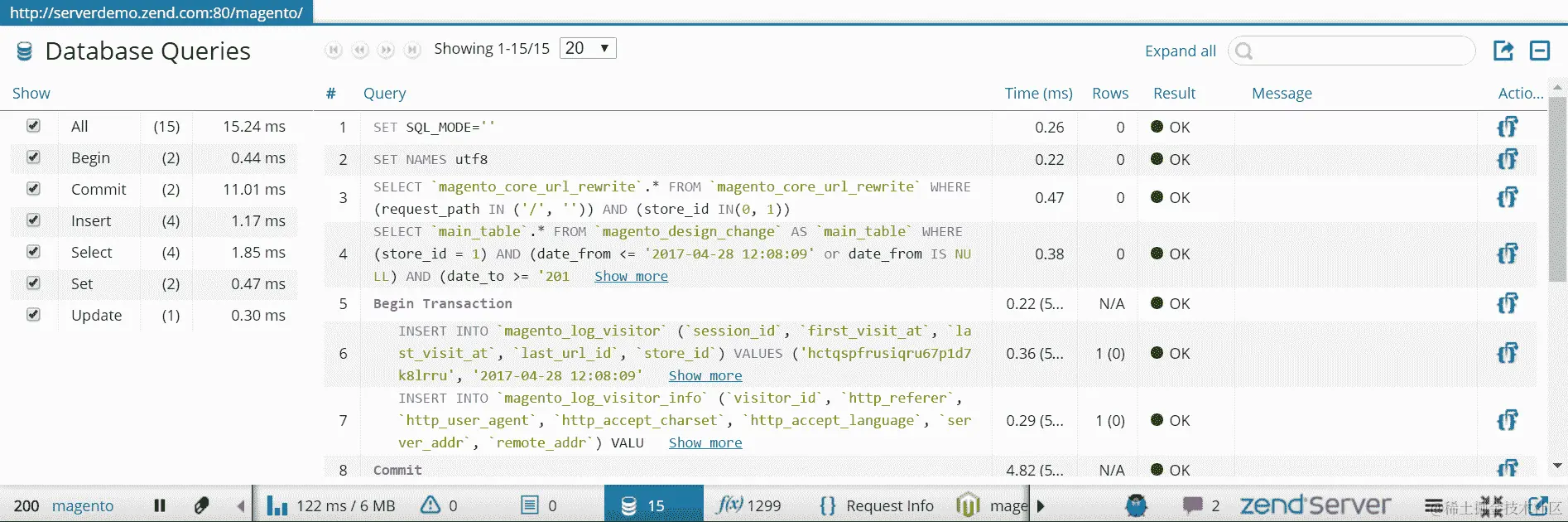Viewport: 1568px width, 522px height.
Task: Sort by the # column header
Action: tap(330, 94)
